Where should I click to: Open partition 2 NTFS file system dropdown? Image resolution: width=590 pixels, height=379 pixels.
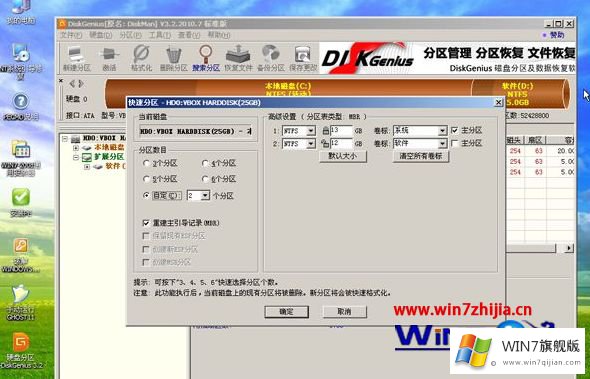point(311,144)
